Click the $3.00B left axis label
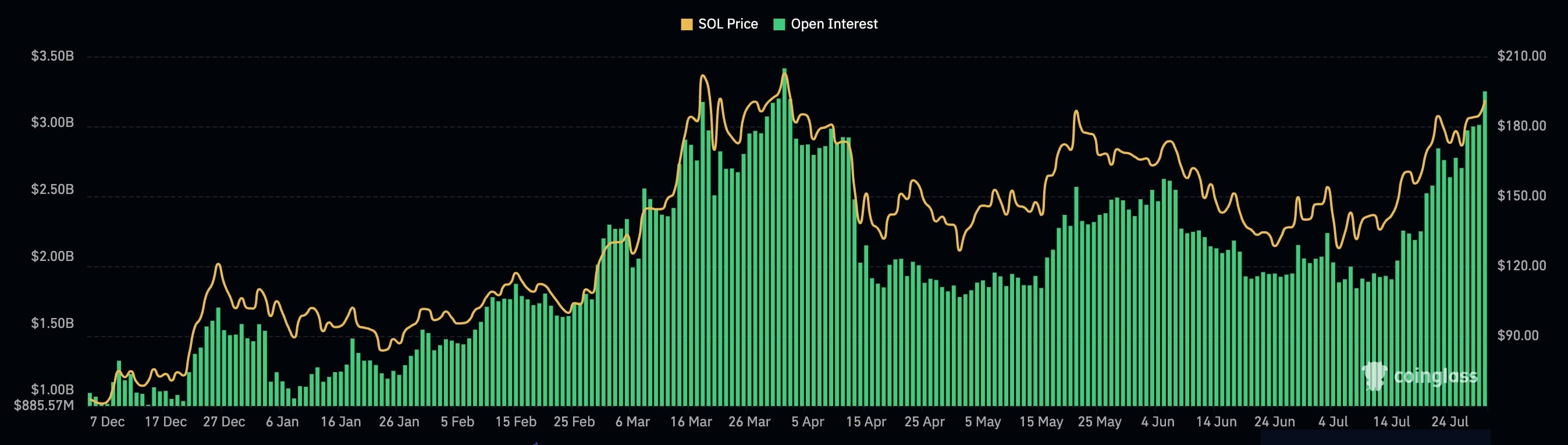Image resolution: width=1568 pixels, height=445 pixels. pyautogui.click(x=52, y=122)
